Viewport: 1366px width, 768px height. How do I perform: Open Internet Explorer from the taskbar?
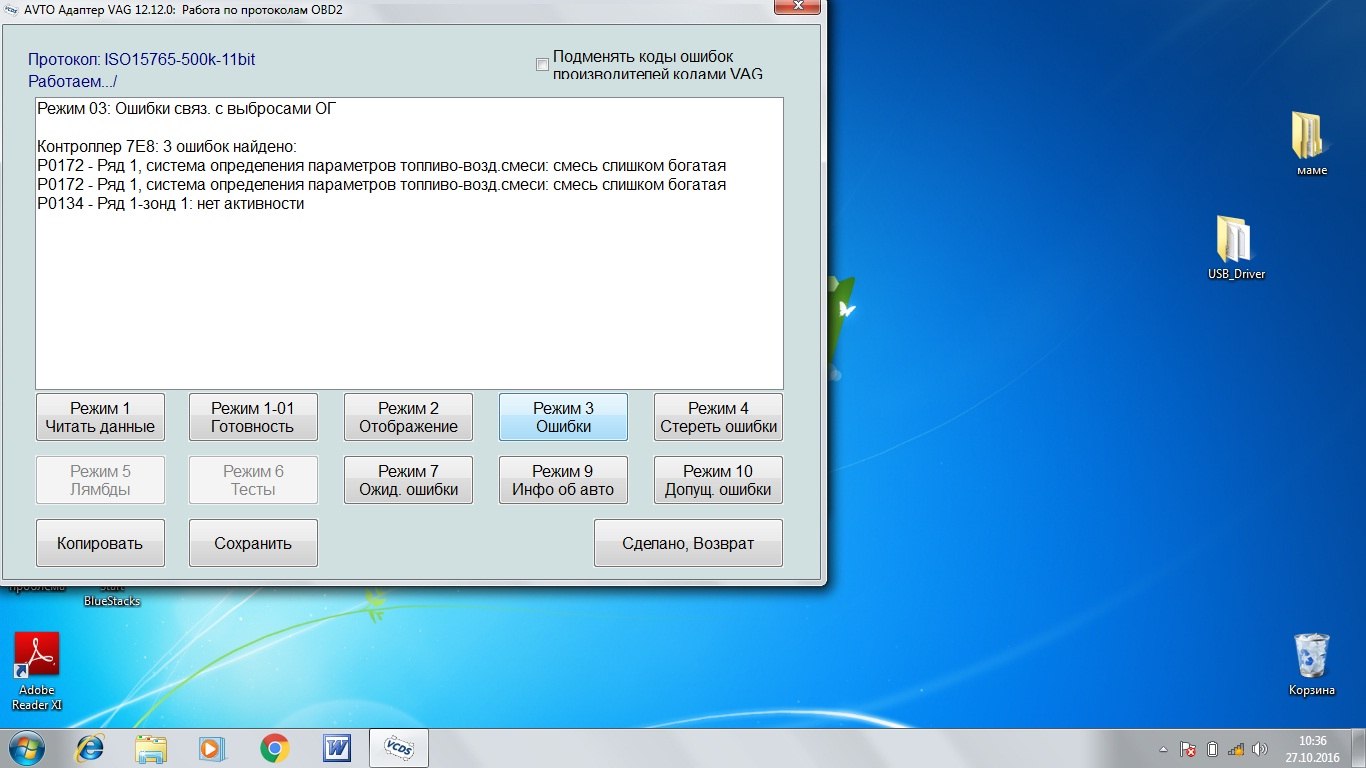[90, 748]
